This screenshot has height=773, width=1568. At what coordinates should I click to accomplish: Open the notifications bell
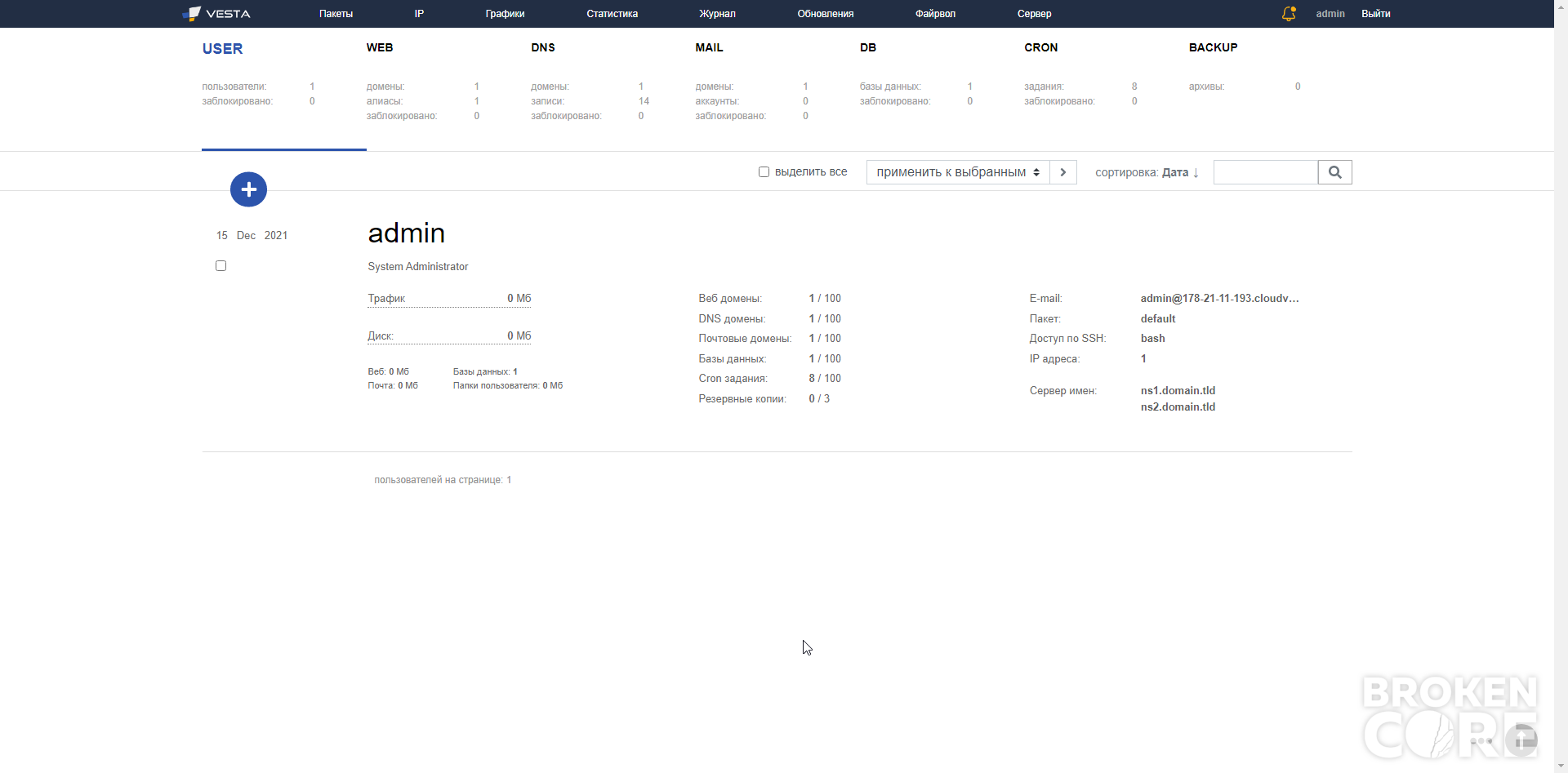[x=1289, y=14]
